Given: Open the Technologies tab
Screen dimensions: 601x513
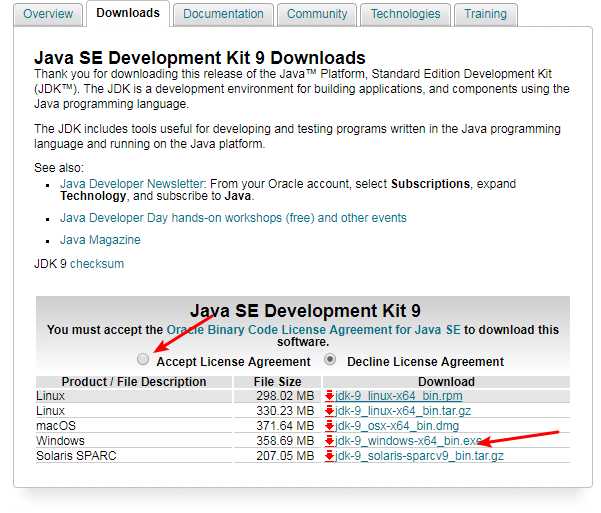Looking at the screenshot, I should (x=406, y=14).
